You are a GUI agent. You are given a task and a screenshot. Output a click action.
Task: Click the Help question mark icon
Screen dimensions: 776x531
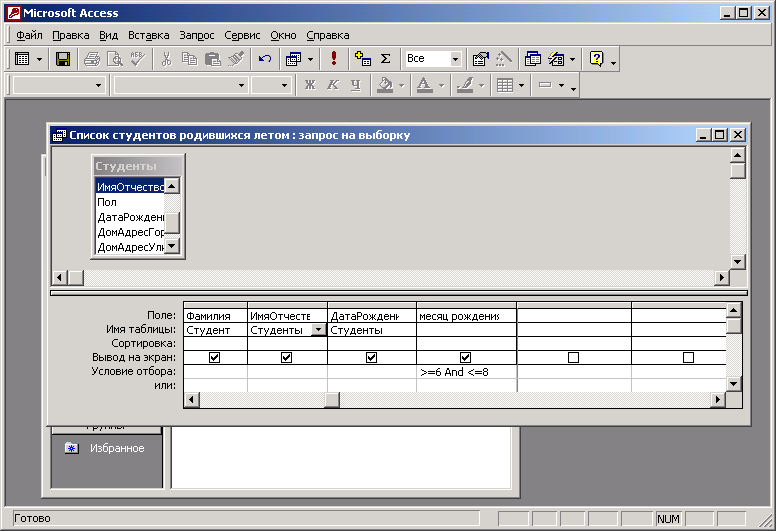[596, 59]
